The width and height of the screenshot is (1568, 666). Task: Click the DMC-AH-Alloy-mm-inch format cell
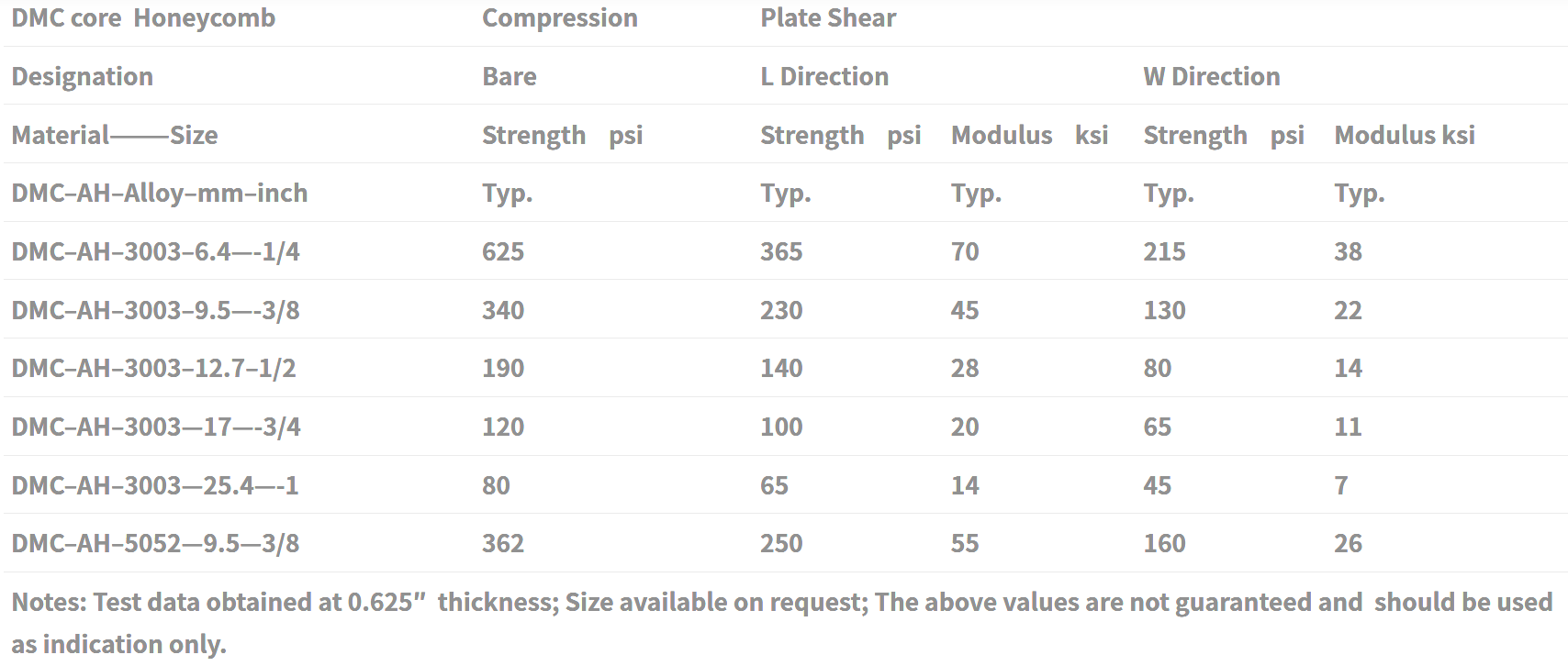click(x=160, y=194)
